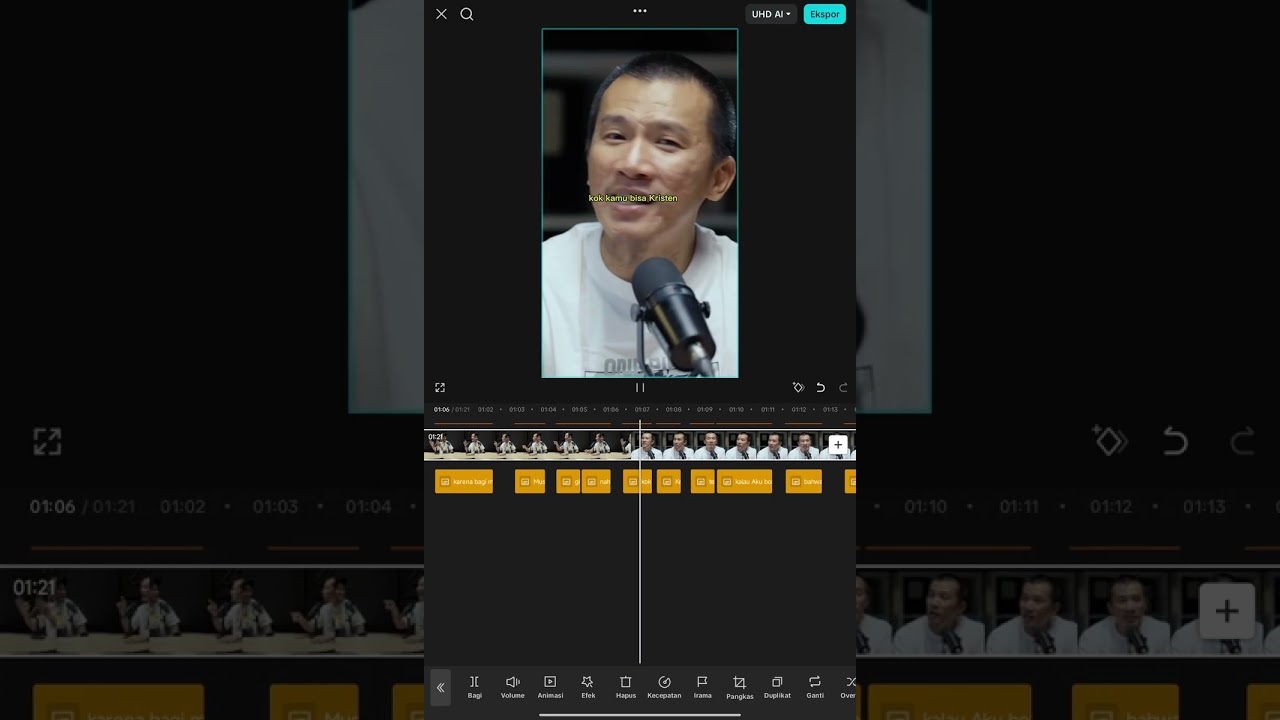Jump to the 01:12 ruler mark

pos(799,409)
